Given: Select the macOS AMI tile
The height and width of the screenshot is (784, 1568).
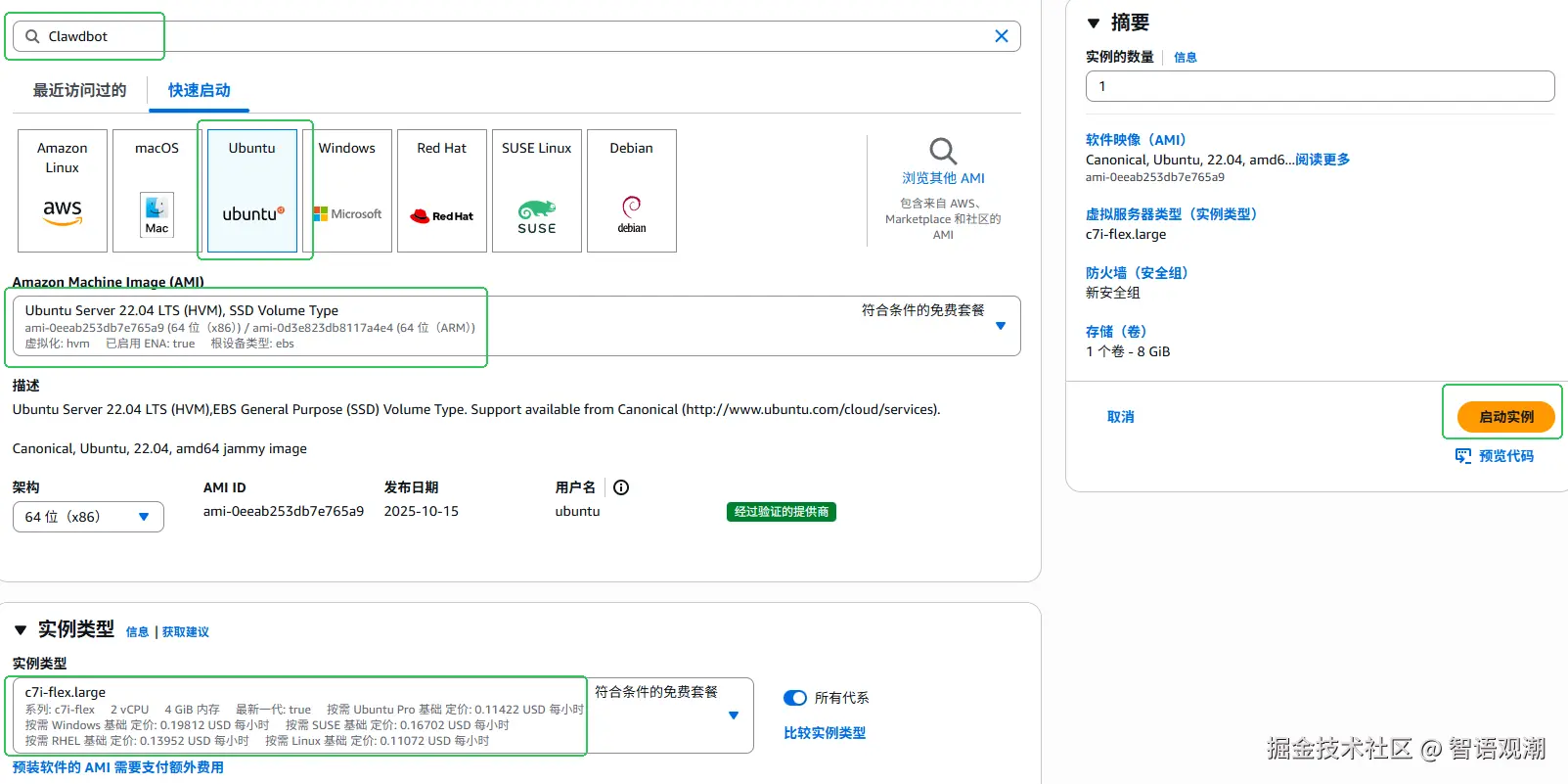Looking at the screenshot, I should pyautogui.click(x=157, y=191).
